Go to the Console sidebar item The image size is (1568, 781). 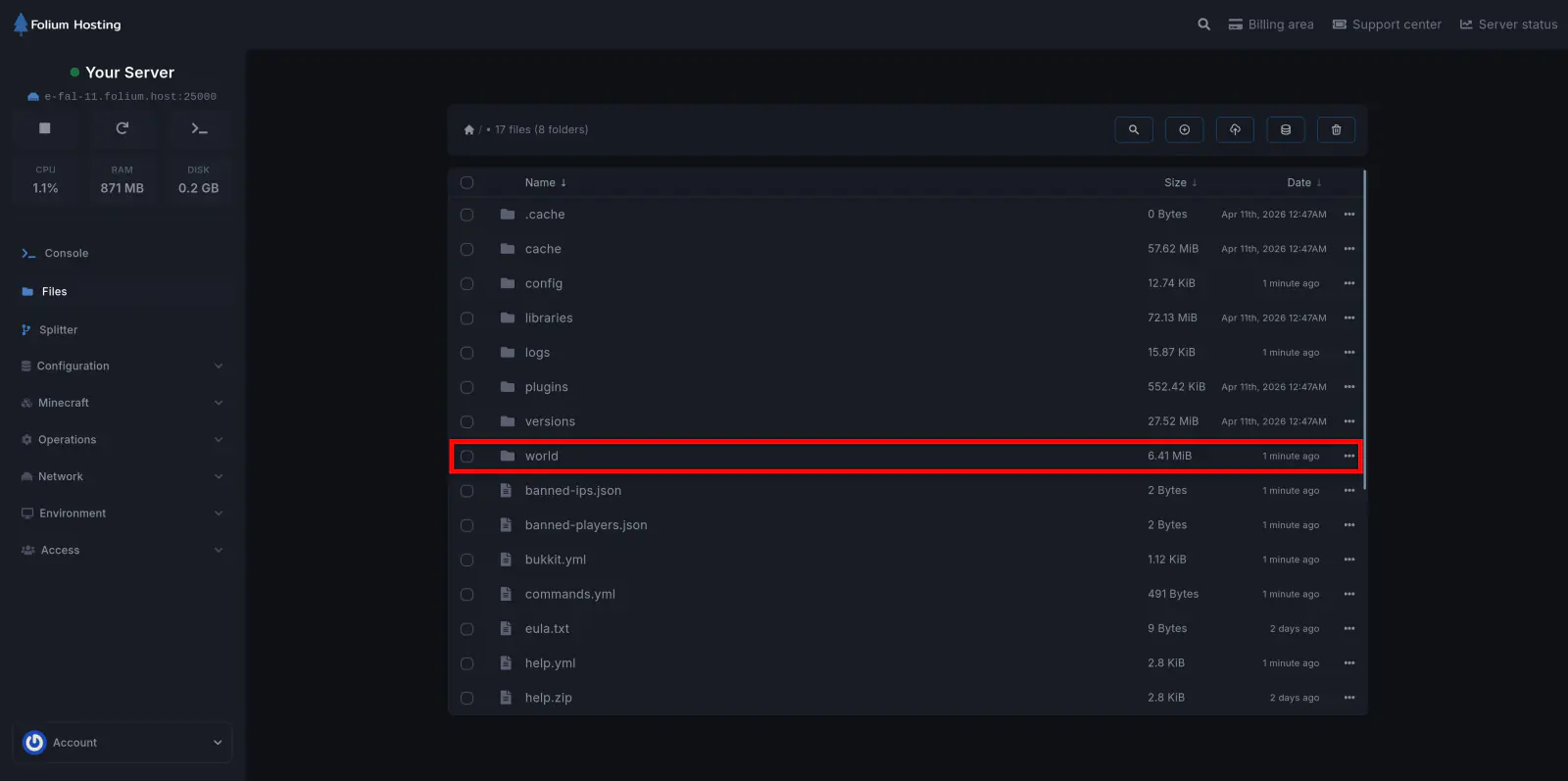(x=66, y=254)
